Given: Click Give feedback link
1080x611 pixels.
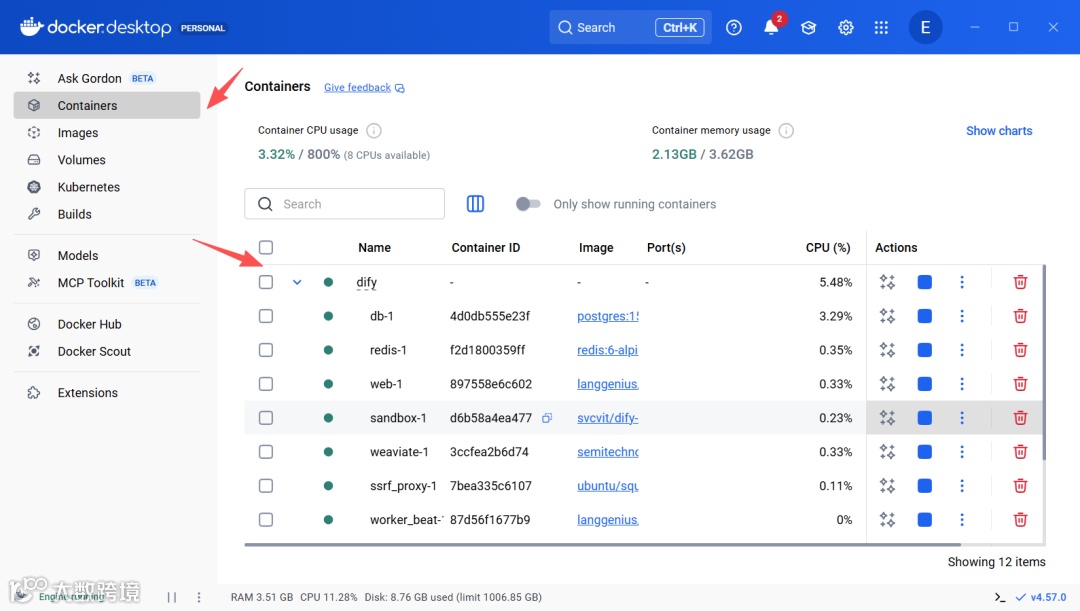Looking at the screenshot, I should [364, 87].
